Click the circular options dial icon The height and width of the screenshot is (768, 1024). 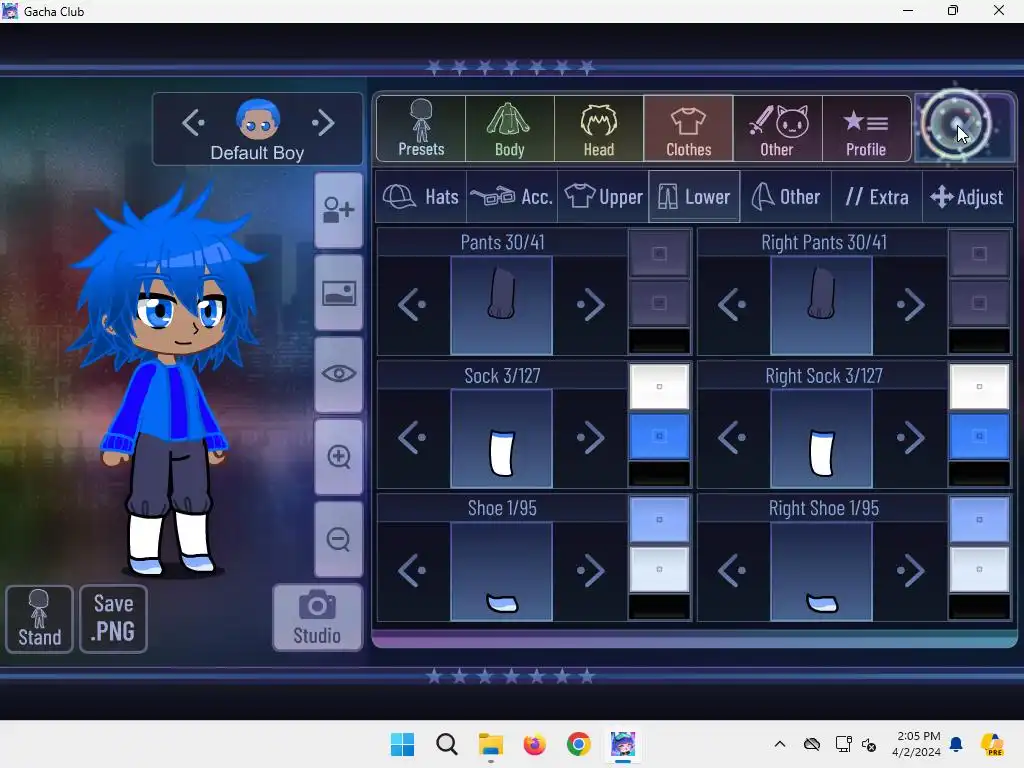956,125
